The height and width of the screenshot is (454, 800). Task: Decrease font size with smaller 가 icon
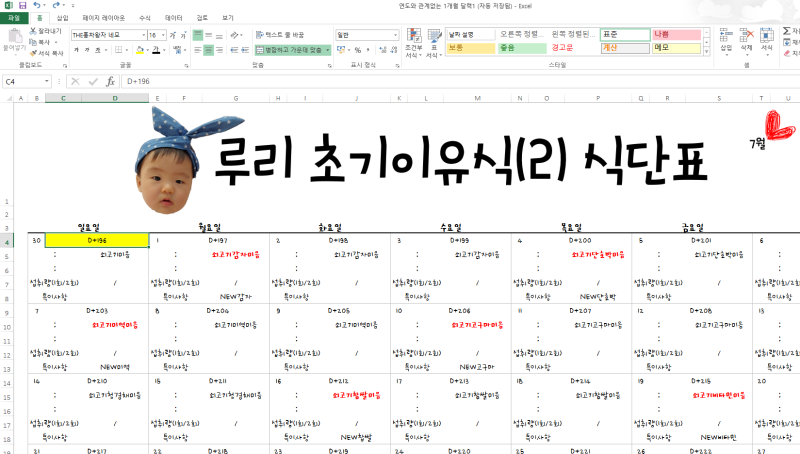pyautogui.click(x=183, y=35)
